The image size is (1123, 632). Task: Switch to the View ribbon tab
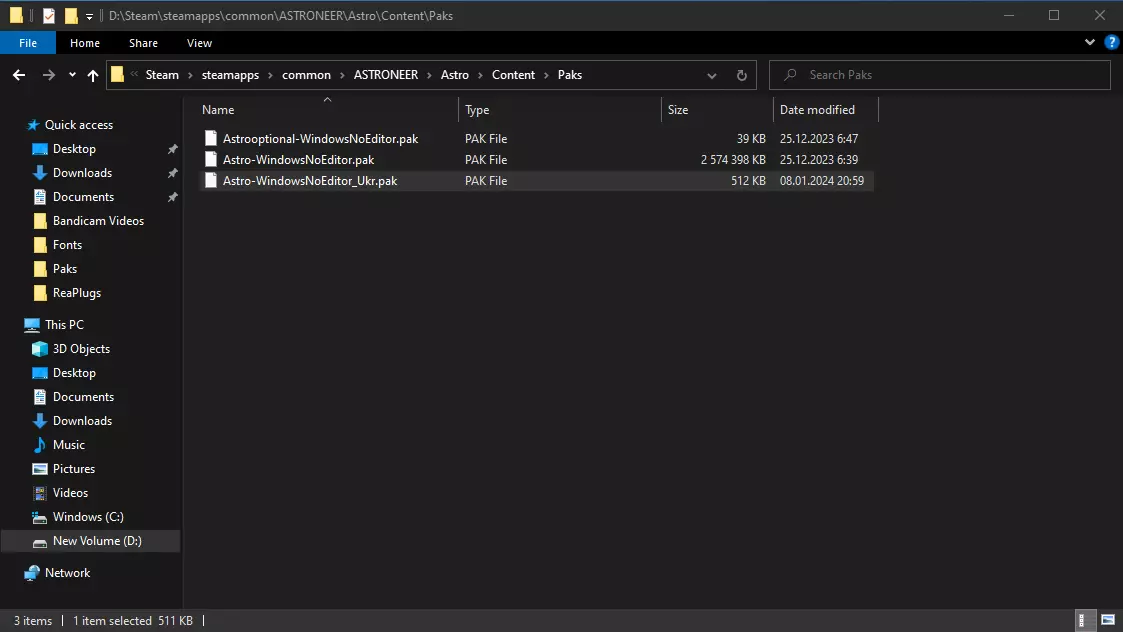(x=199, y=43)
